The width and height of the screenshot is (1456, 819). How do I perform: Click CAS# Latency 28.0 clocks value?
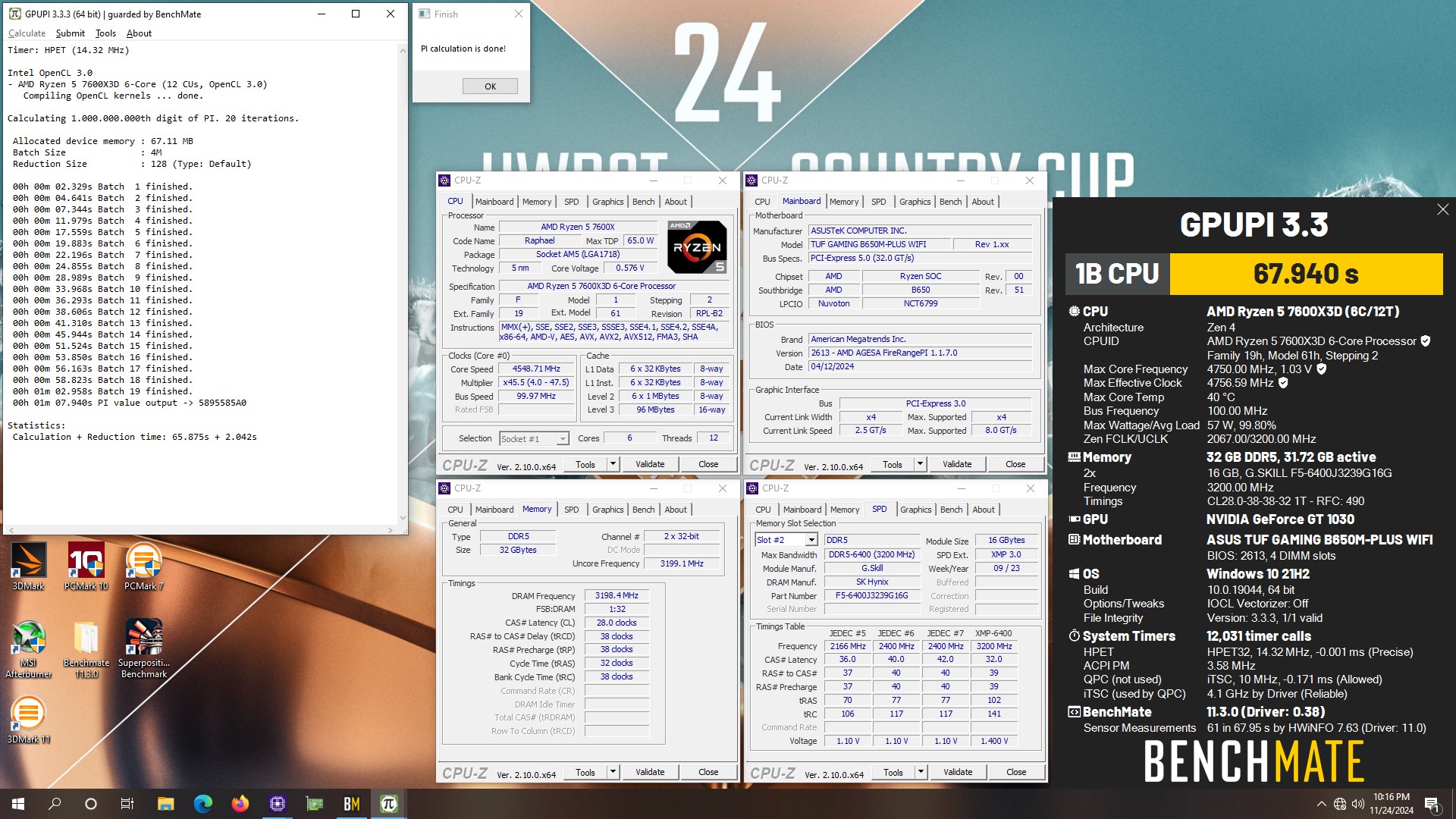coord(617,623)
